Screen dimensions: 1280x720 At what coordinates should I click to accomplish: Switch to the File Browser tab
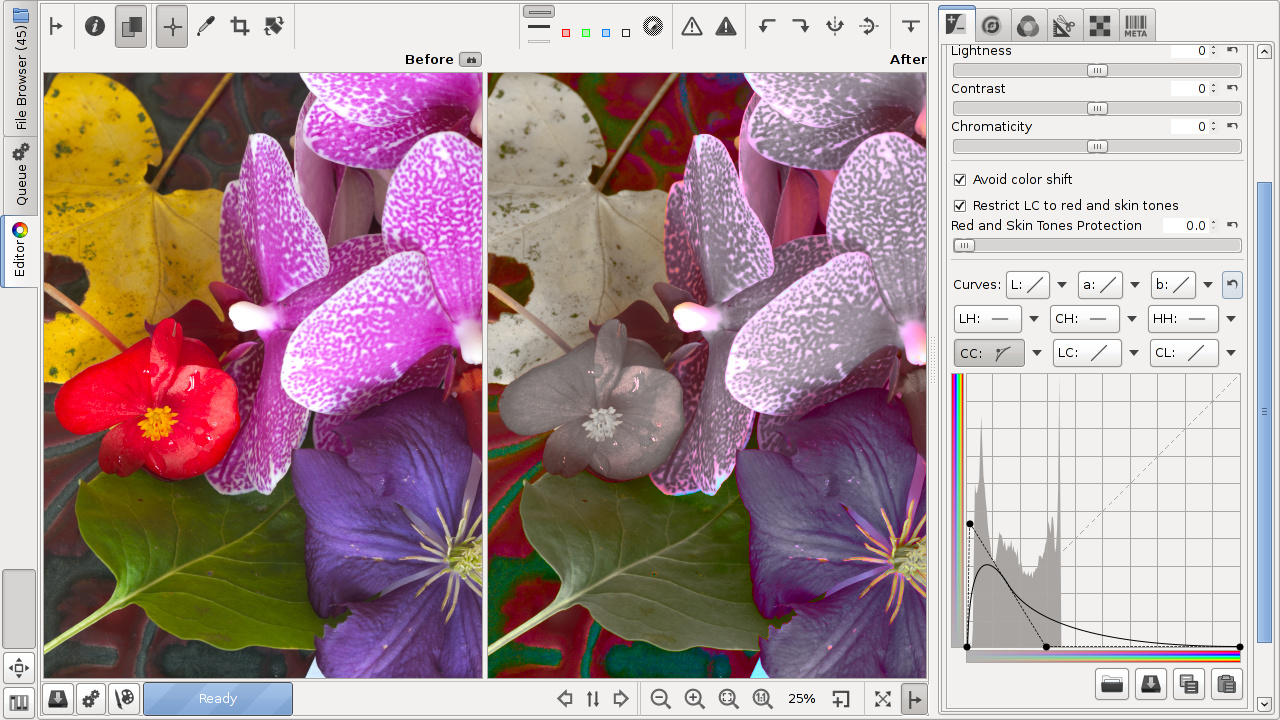(20, 70)
